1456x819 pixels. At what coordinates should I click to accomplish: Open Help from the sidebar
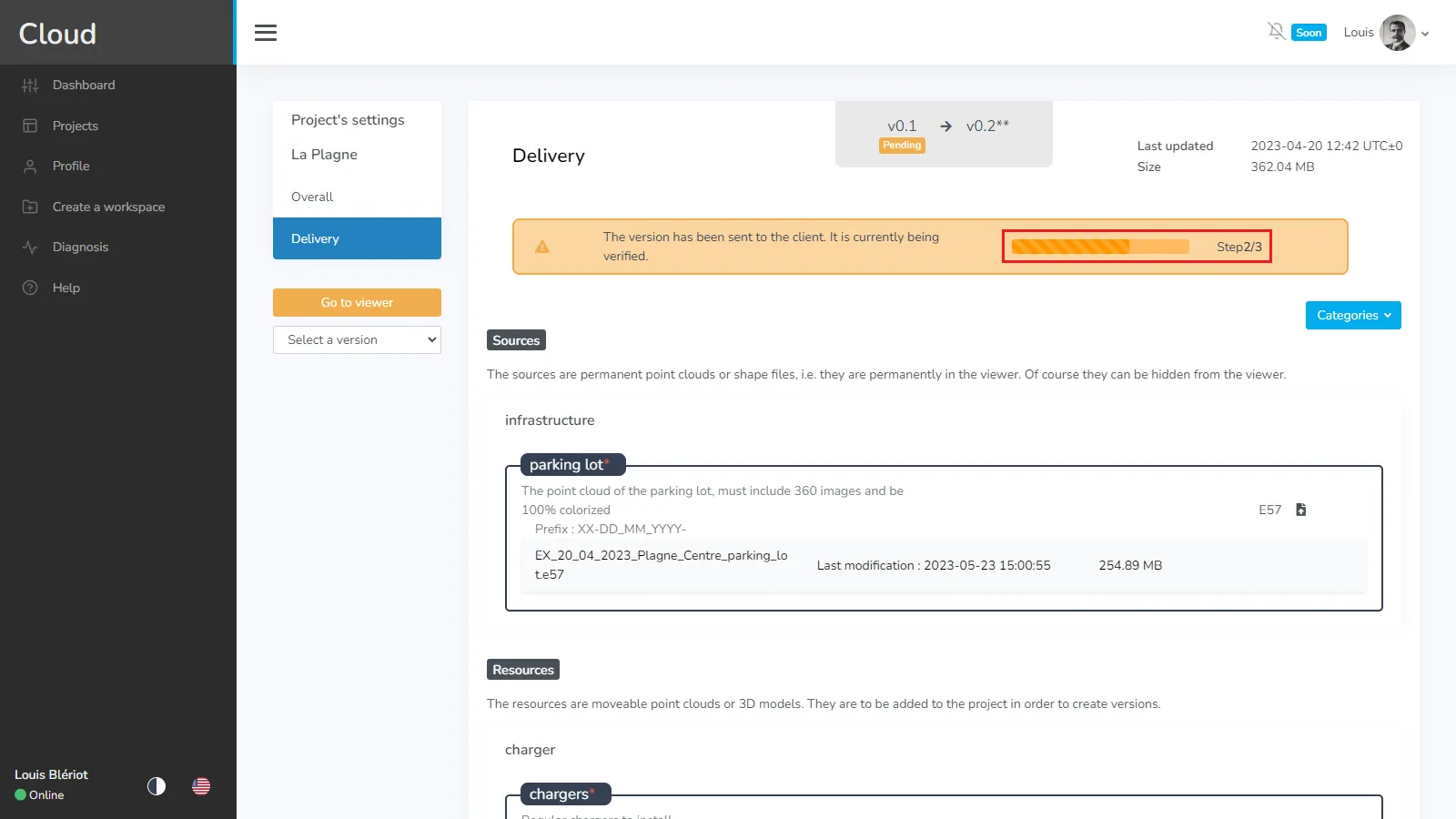tap(66, 288)
